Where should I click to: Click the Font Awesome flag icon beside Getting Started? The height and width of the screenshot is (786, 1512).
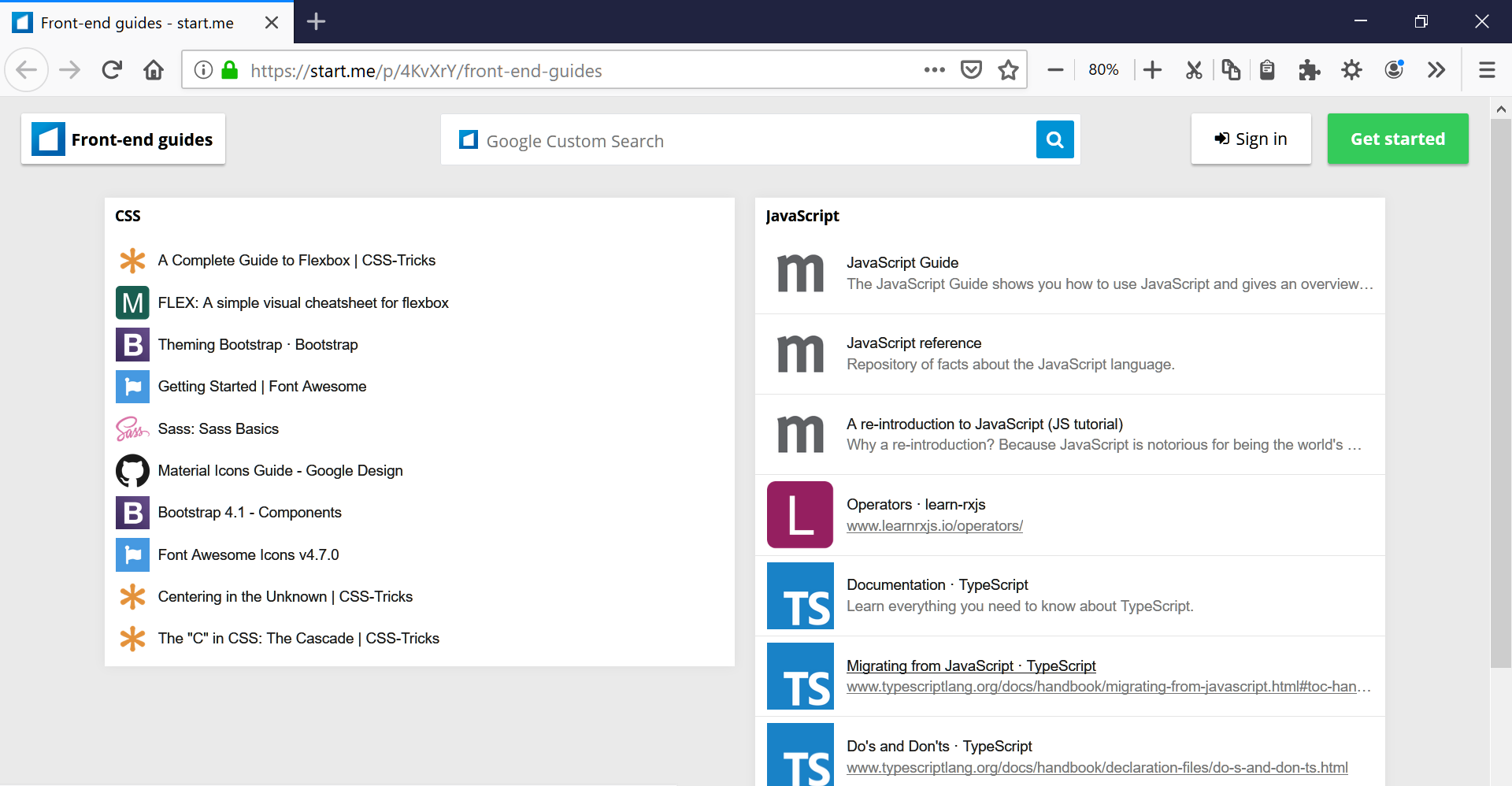[132, 386]
